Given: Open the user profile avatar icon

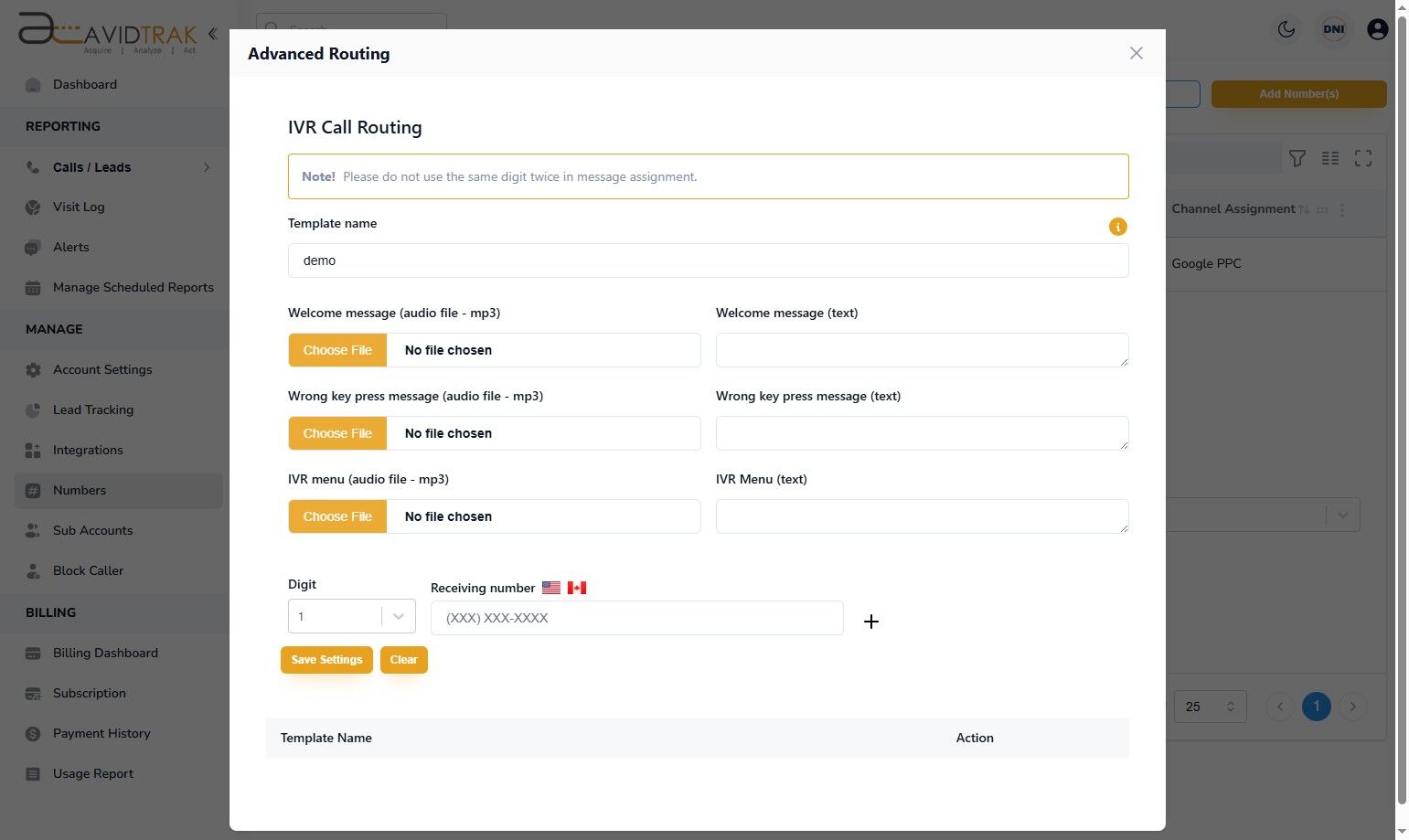Looking at the screenshot, I should click(x=1378, y=29).
